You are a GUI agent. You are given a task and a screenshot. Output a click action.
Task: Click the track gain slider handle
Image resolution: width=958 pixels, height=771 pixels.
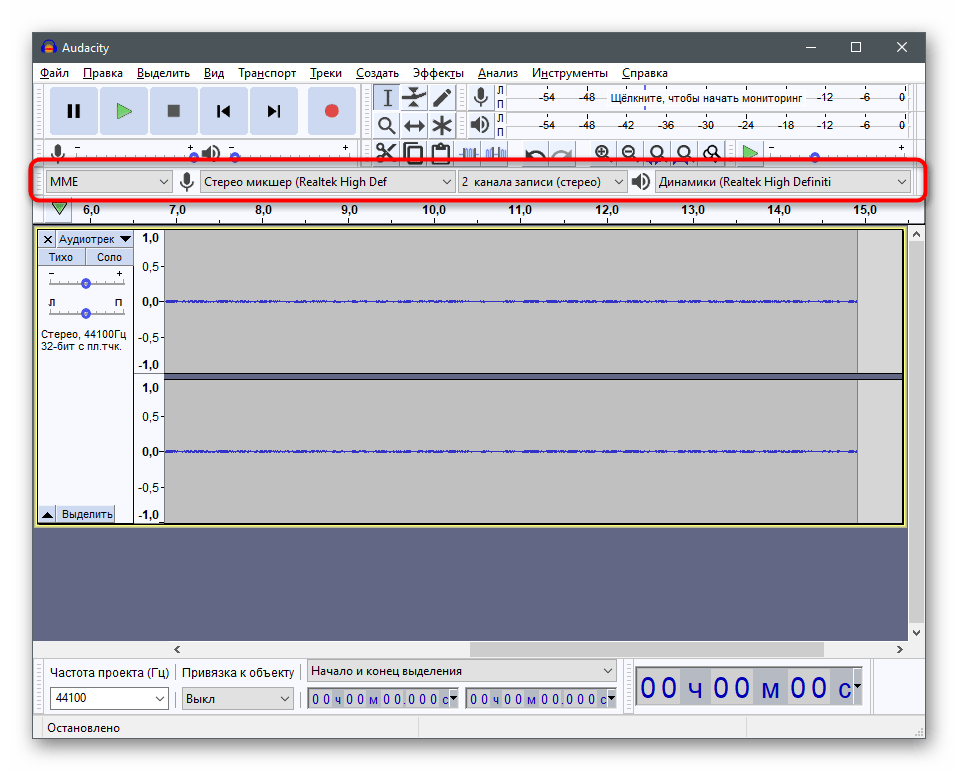[x=86, y=283]
